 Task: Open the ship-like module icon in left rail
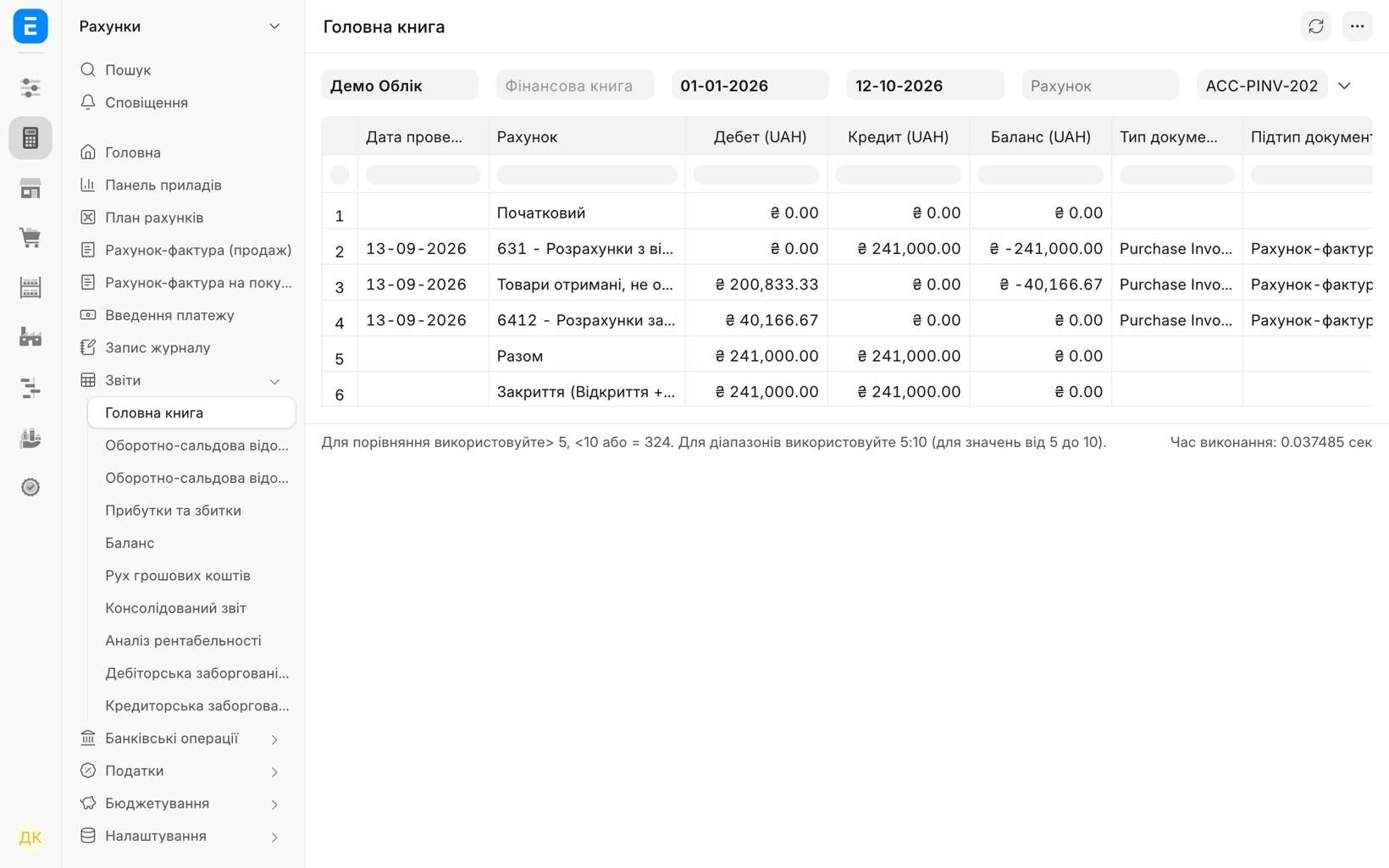coord(30,438)
